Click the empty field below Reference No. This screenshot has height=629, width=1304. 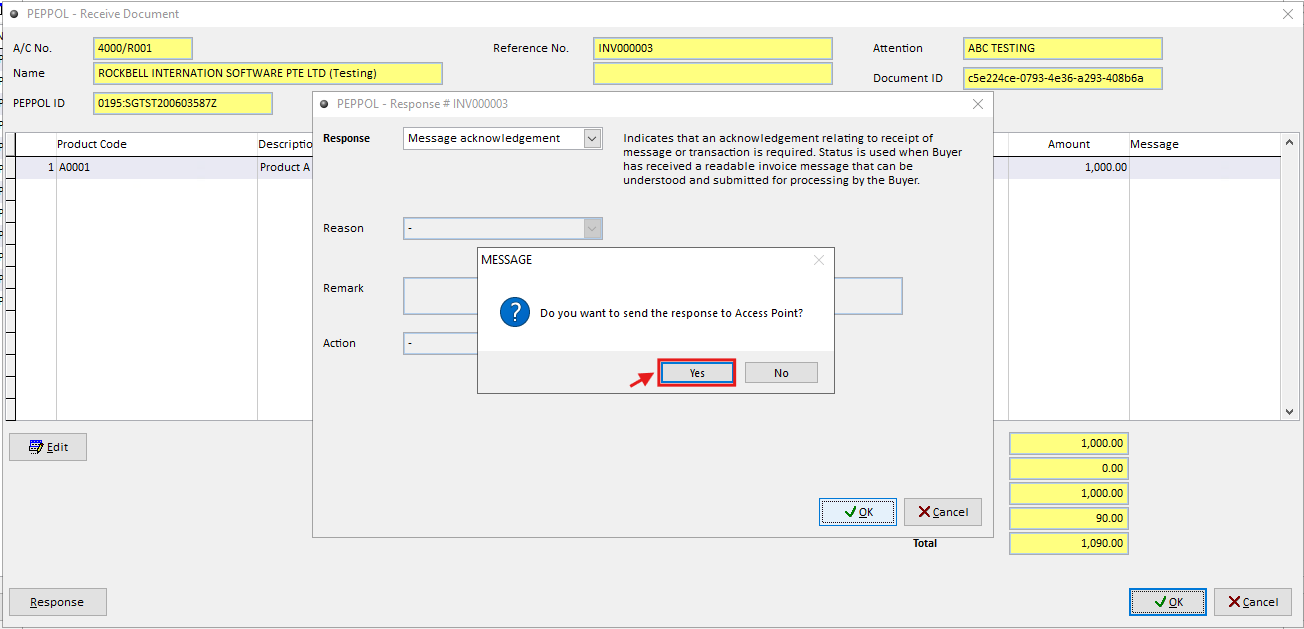click(x=713, y=73)
